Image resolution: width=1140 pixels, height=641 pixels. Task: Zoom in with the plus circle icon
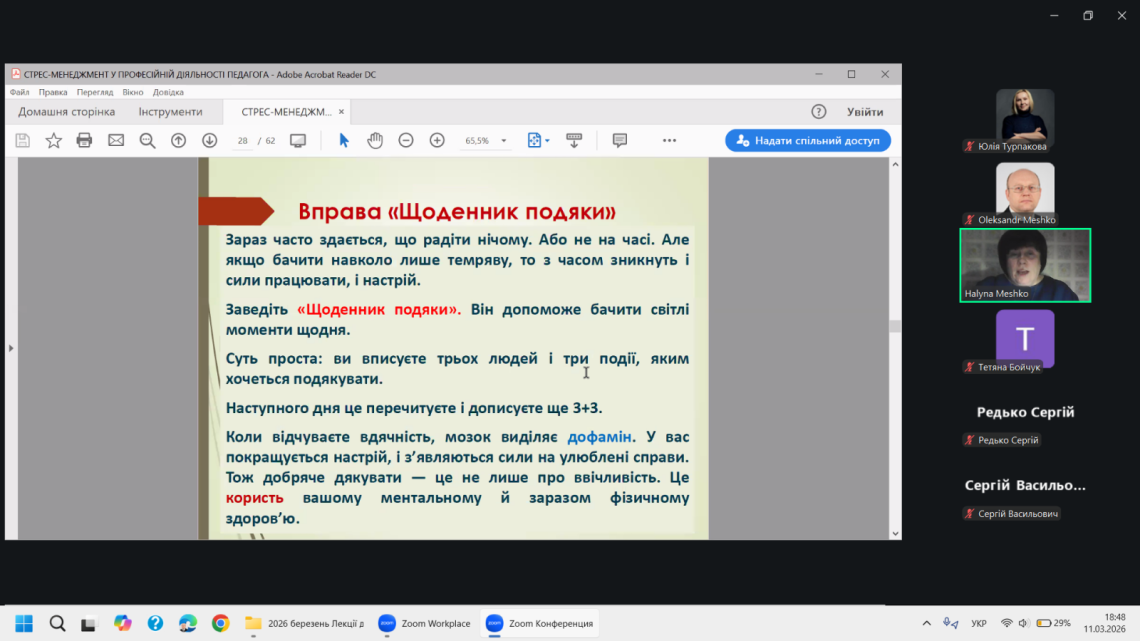click(437, 141)
